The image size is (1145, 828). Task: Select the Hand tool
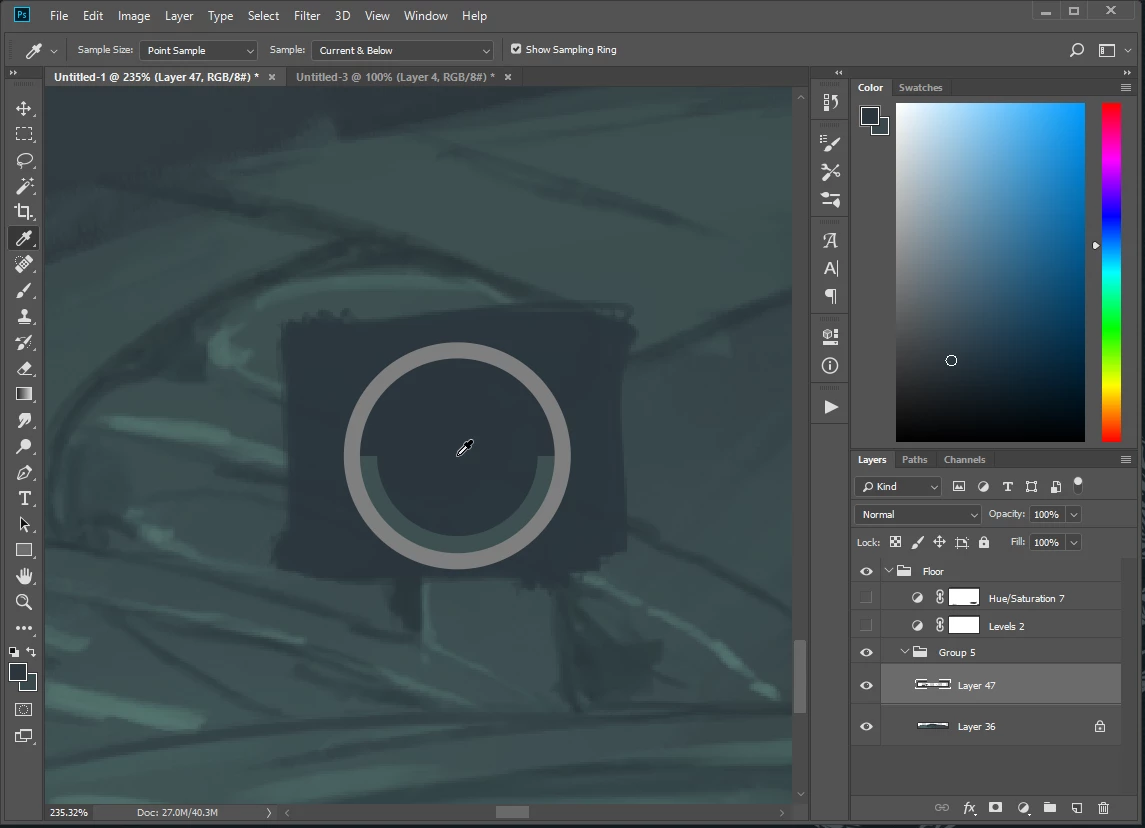[23, 576]
